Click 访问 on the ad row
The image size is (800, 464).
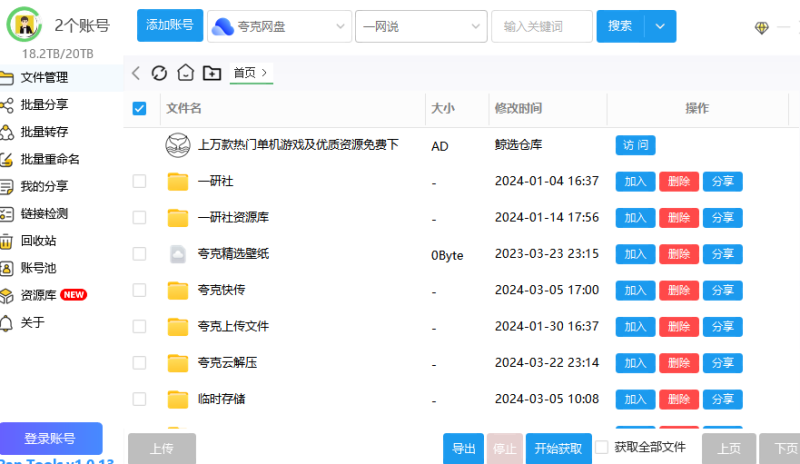point(635,145)
